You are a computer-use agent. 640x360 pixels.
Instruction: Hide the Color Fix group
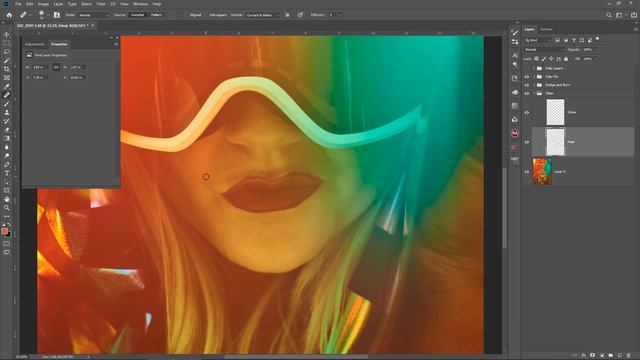click(x=527, y=76)
